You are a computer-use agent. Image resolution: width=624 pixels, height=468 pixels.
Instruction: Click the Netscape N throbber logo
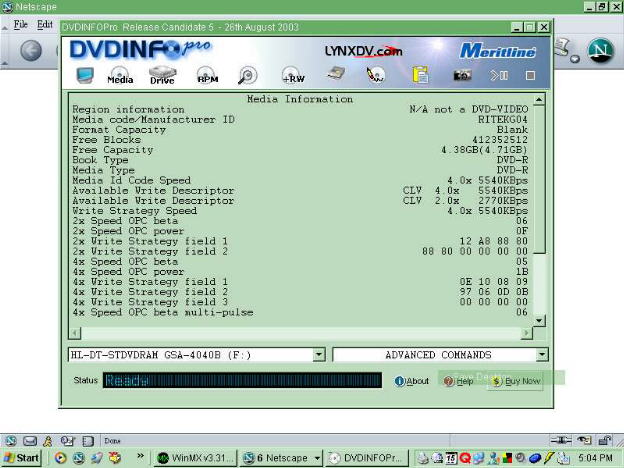pos(600,50)
